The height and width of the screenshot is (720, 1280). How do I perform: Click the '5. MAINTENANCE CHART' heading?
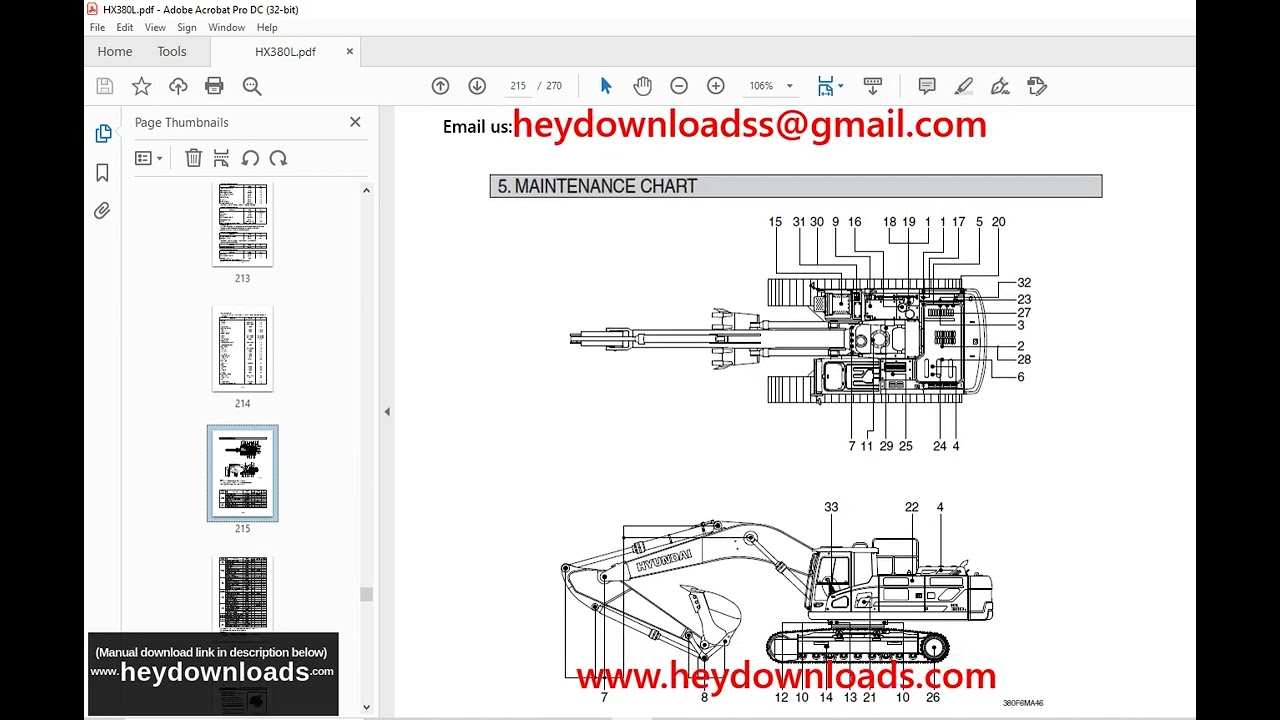[x=597, y=186]
